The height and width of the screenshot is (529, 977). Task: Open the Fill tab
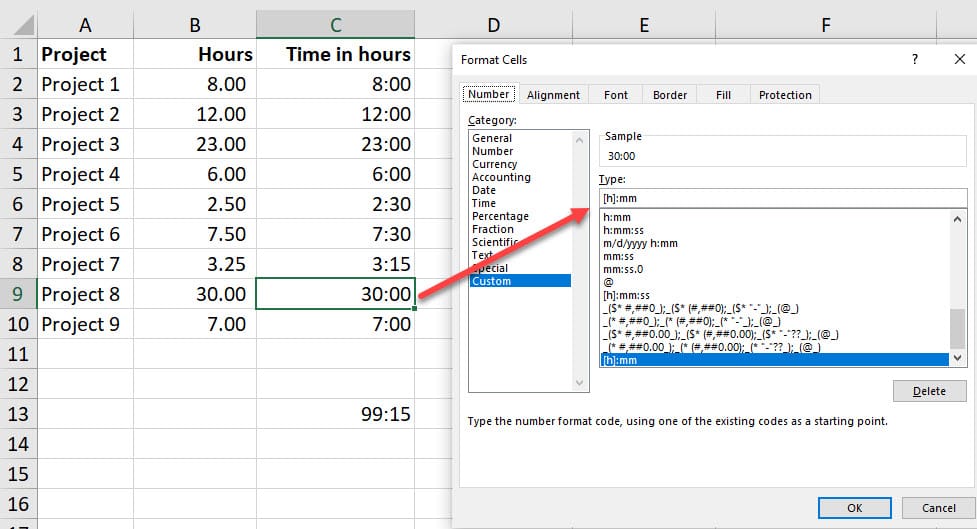tap(723, 95)
